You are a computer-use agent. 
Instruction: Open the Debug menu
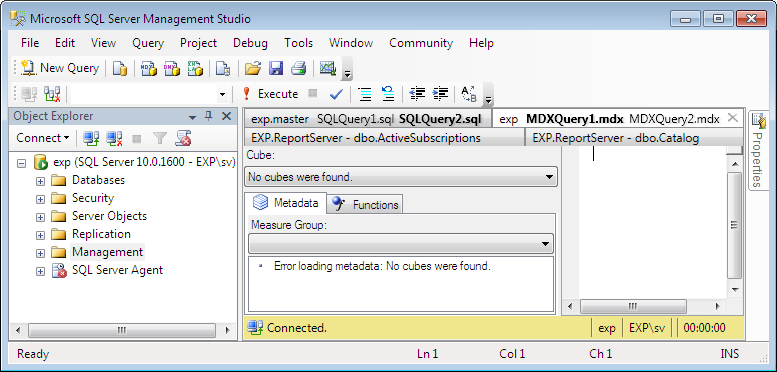[x=251, y=43]
